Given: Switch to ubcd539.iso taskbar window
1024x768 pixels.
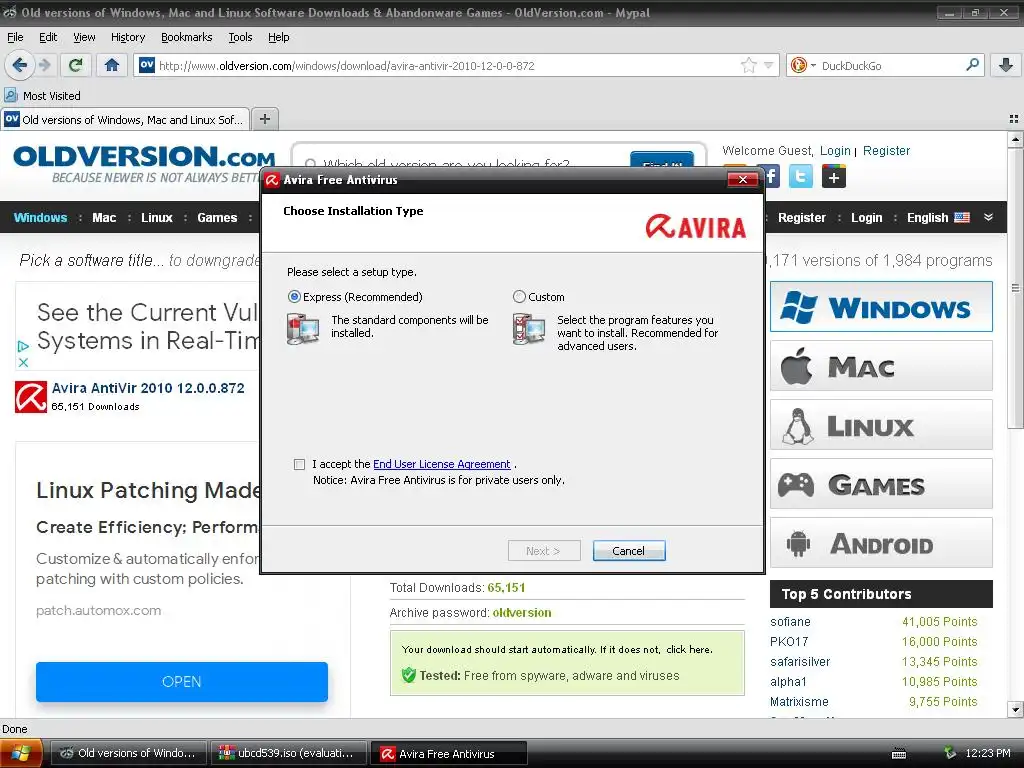Looking at the screenshot, I should pos(287,753).
